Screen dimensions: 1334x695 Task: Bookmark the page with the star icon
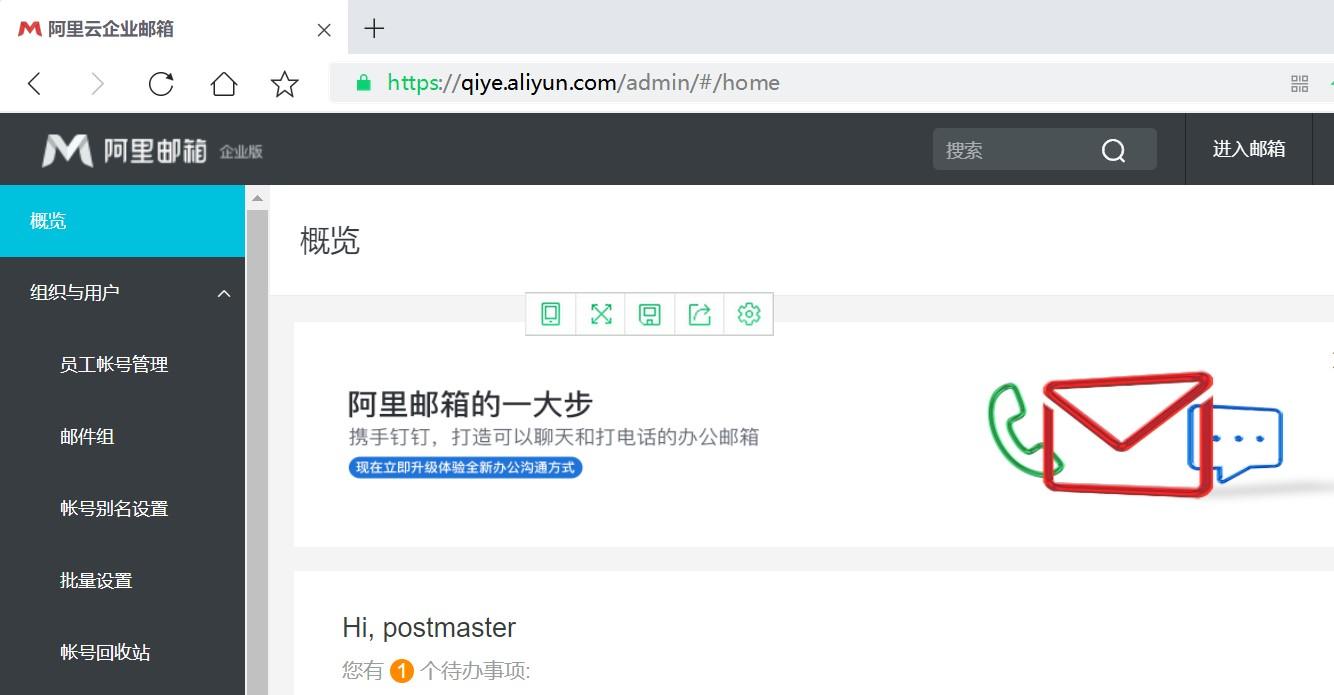click(x=285, y=84)
